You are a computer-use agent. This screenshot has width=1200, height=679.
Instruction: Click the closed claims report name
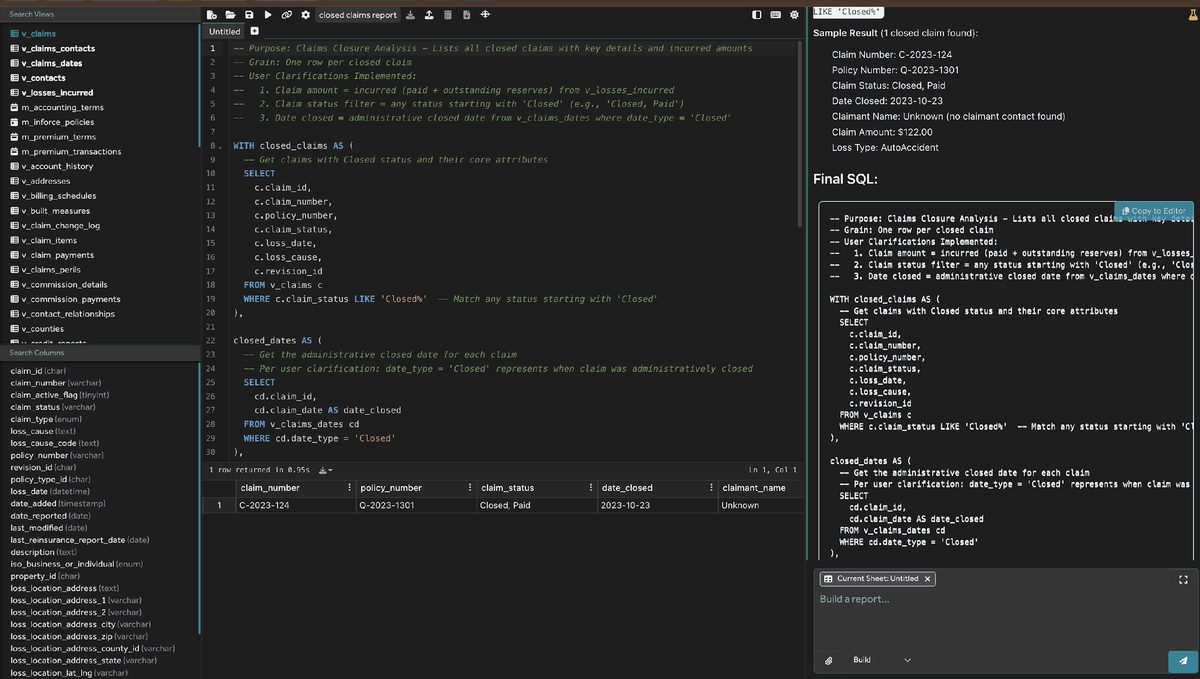(x=358, y=15)
